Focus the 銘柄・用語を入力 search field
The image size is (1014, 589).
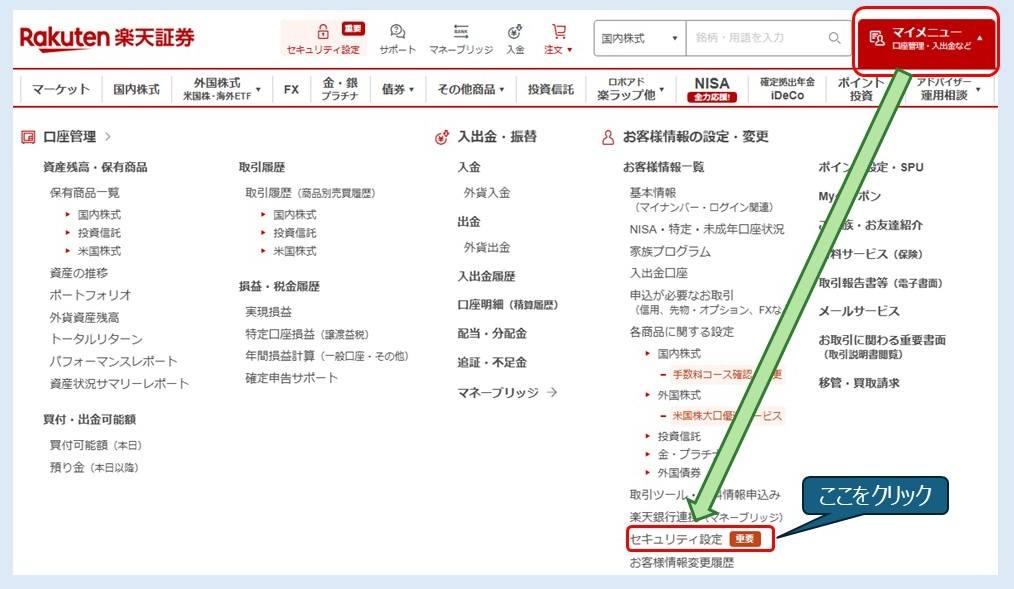pos(757,38)
